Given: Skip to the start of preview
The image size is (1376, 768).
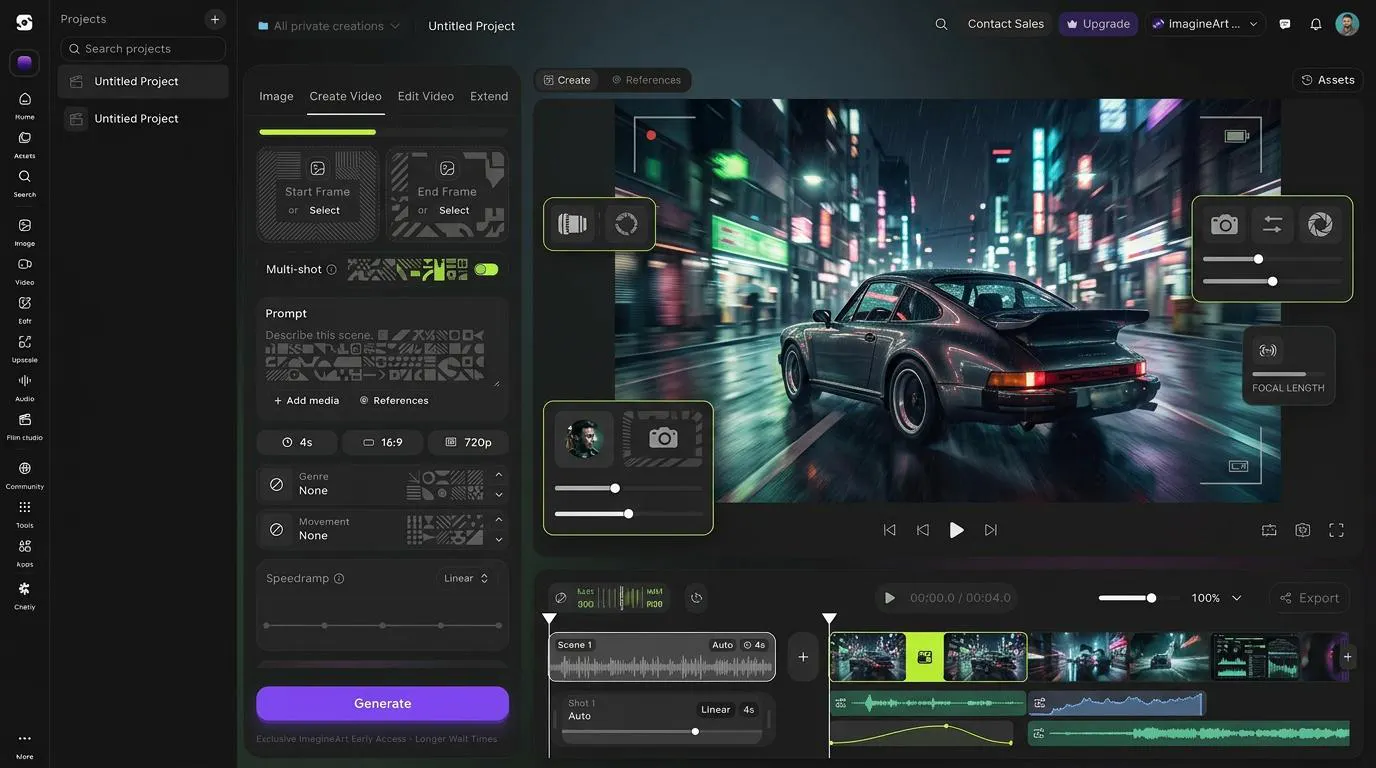Looking at the screenshot, I should pyautogui.click(x=889, y=530).
